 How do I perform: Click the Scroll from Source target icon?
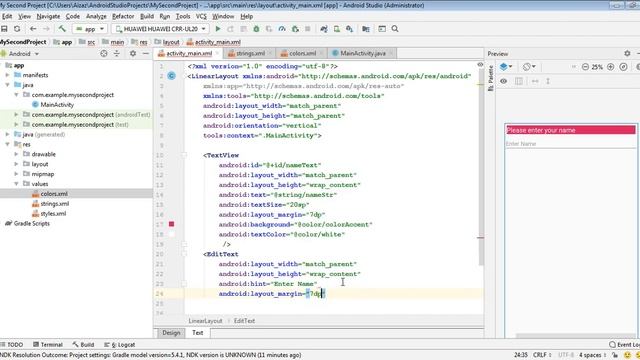[x=104, y=53]
